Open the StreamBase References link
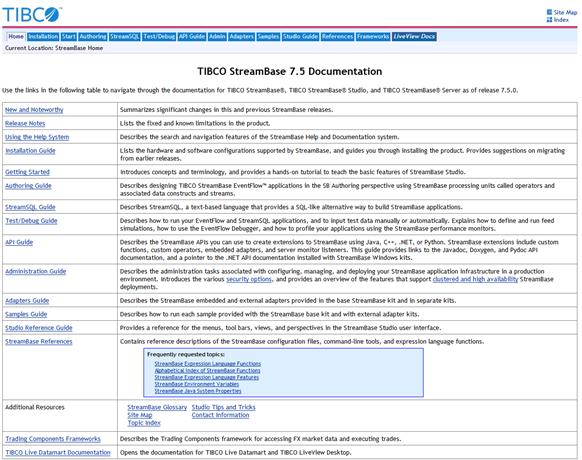Viewport: 582px width, 460px height. (x=39, y=342)
